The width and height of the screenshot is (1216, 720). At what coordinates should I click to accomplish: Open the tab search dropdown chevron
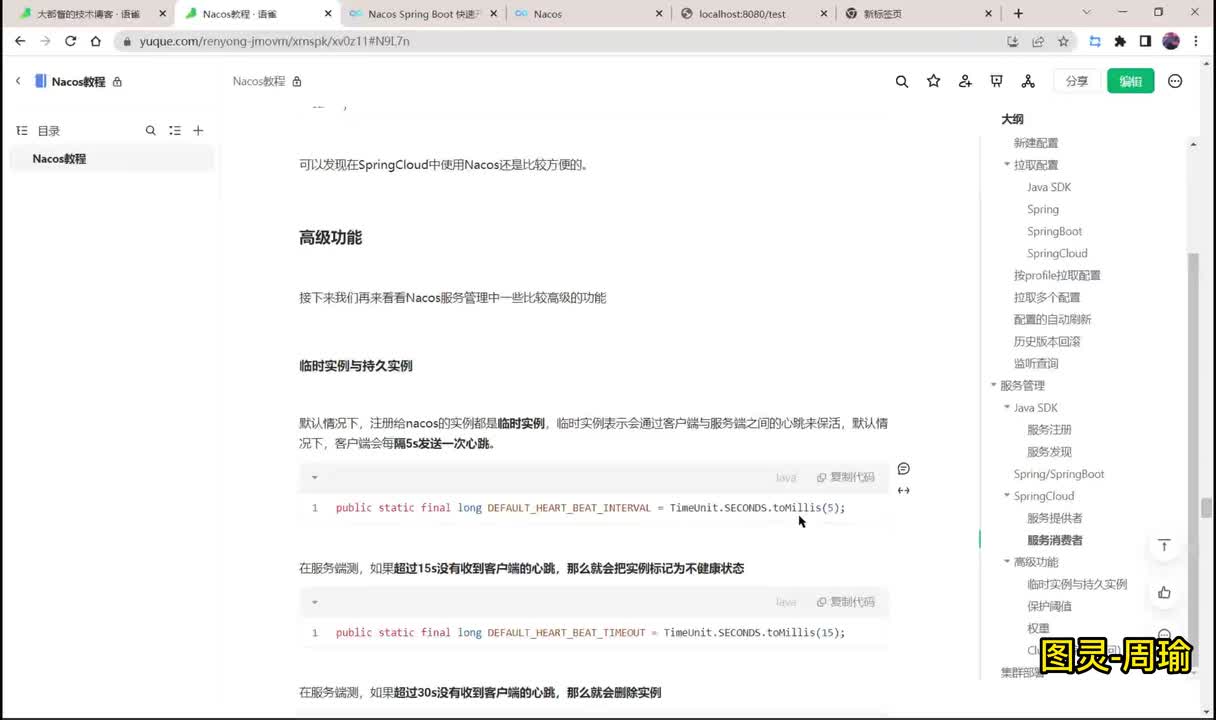(x=1087, y=13)
